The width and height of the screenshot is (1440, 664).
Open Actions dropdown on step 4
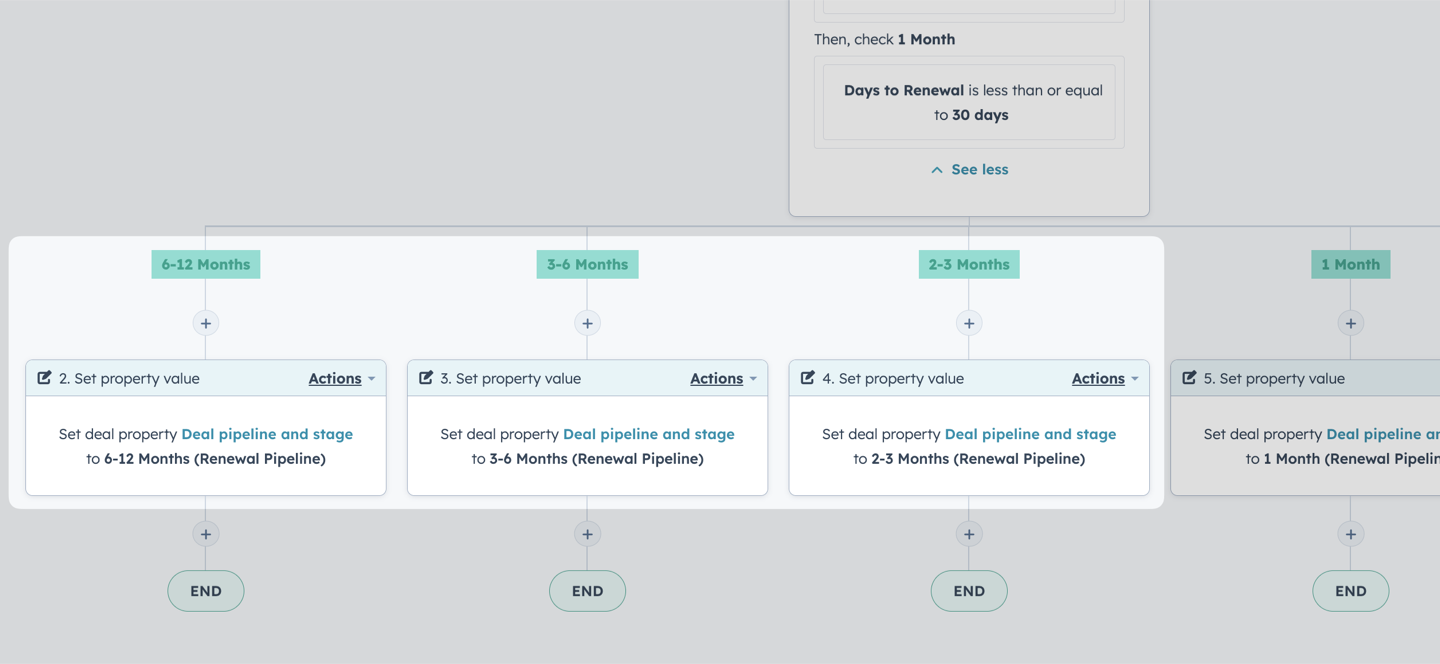point(1106,379)
